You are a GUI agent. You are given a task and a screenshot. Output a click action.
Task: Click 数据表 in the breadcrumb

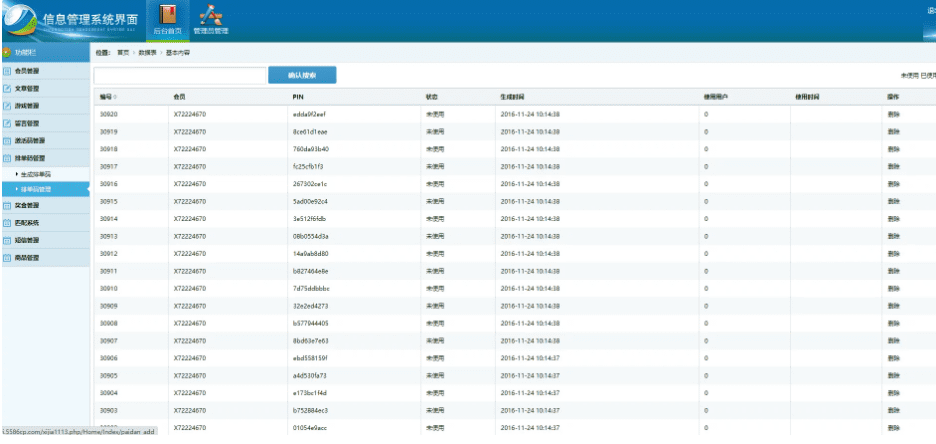point(147,53)
